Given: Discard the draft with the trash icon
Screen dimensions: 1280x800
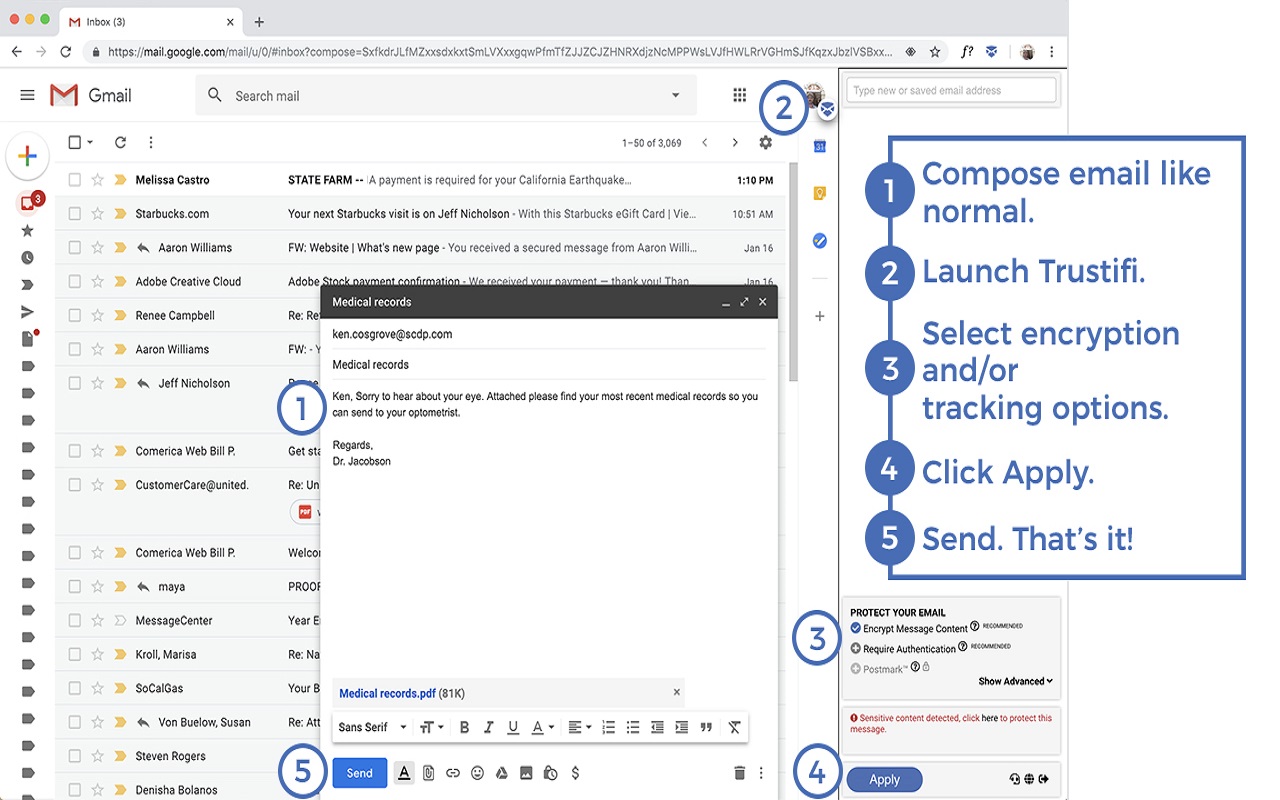Looking at the screenshot, I should tap(740, 773).
